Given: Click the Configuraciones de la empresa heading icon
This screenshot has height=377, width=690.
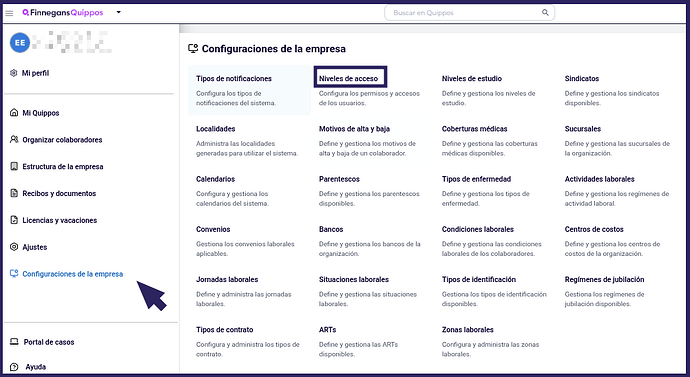Looking at the screenshot, I should point(193,49).
